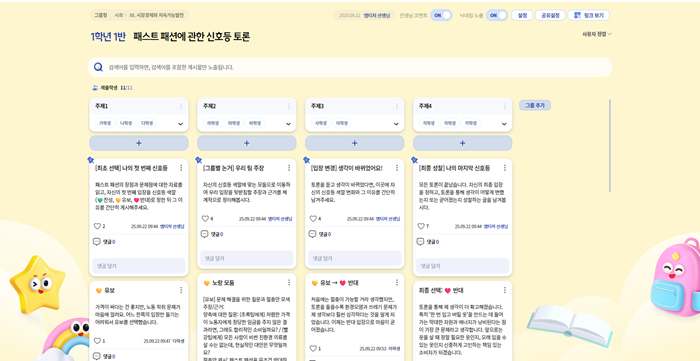Select 바학생 chip in 주제2
This screenshot has height=361, width=700.
point(255,123)
